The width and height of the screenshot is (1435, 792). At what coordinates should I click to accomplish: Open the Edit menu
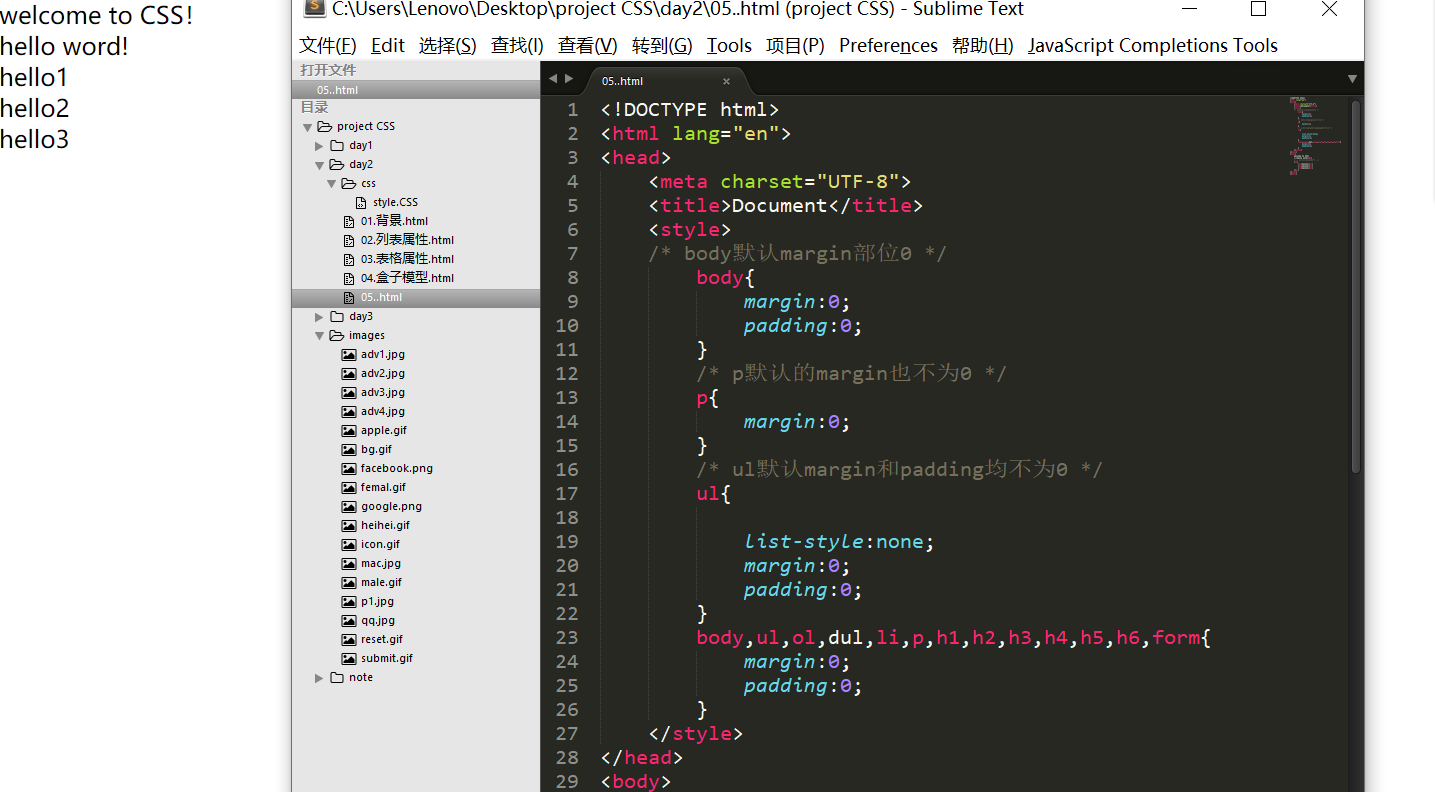coord(388,46)
